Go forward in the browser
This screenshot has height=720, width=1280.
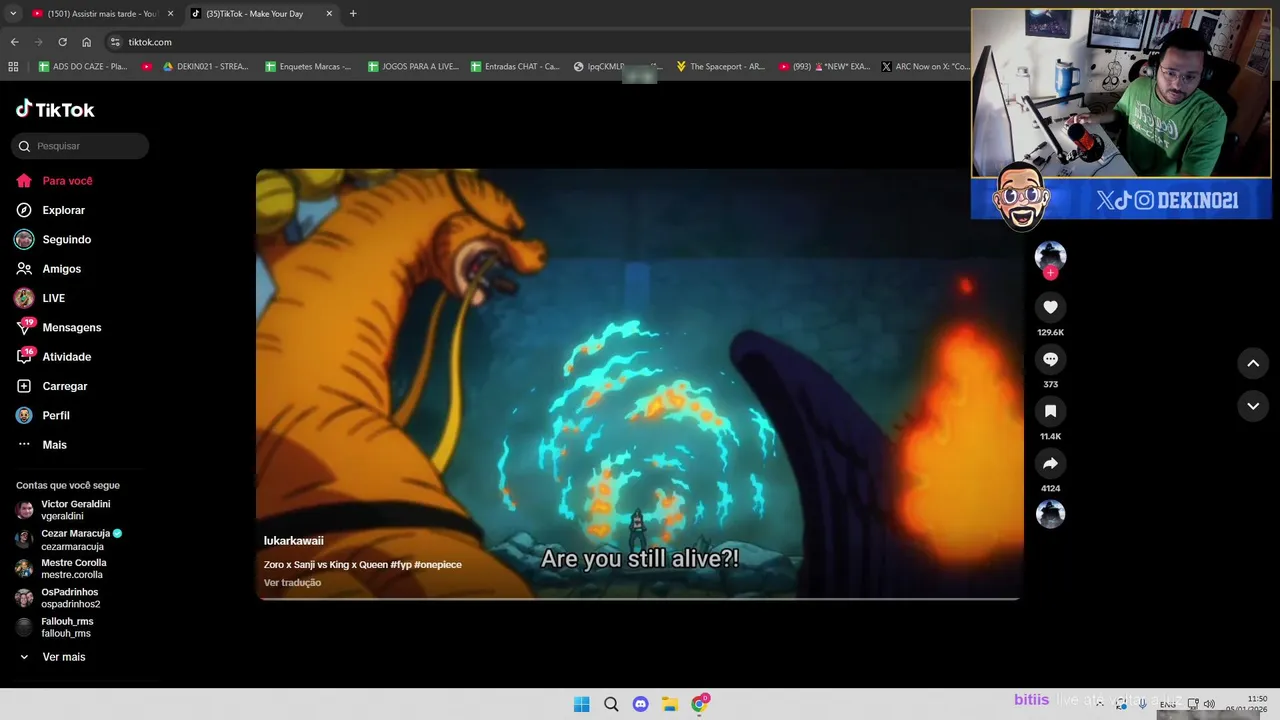point(38,42)
